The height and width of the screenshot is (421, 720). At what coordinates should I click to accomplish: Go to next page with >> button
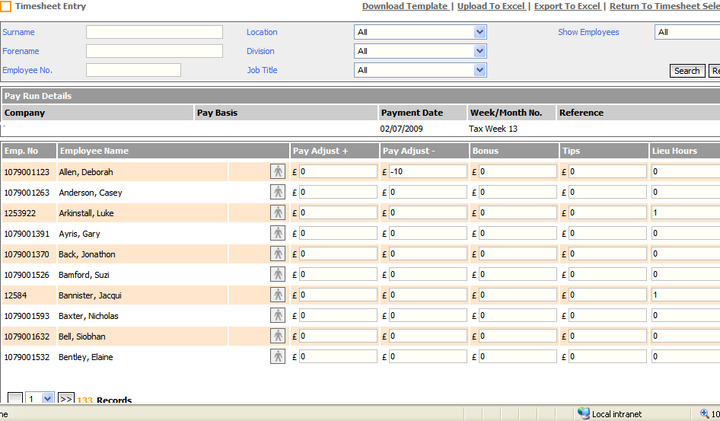(x=66, y=399)
